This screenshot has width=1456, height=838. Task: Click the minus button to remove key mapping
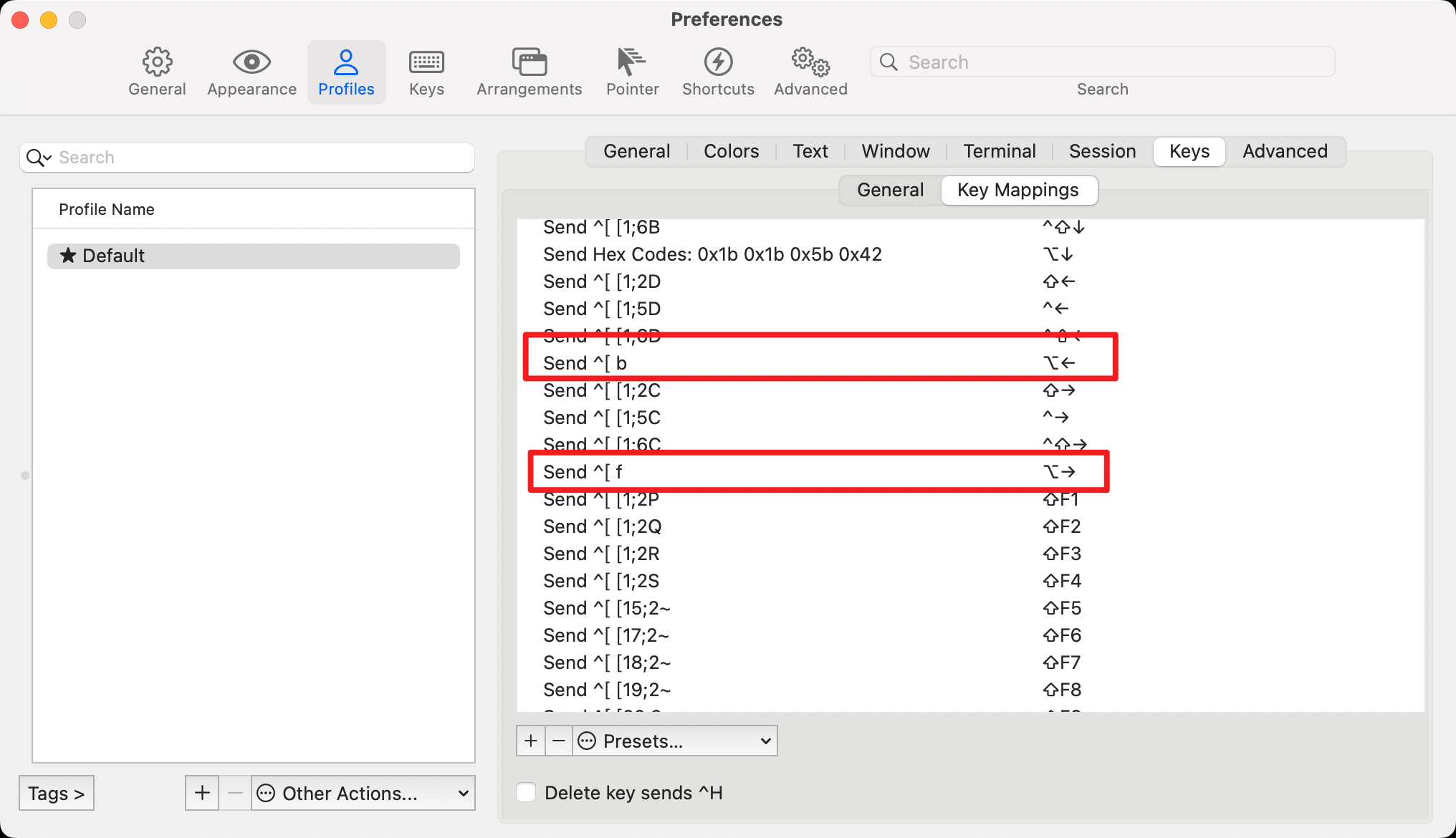(559, 741)
